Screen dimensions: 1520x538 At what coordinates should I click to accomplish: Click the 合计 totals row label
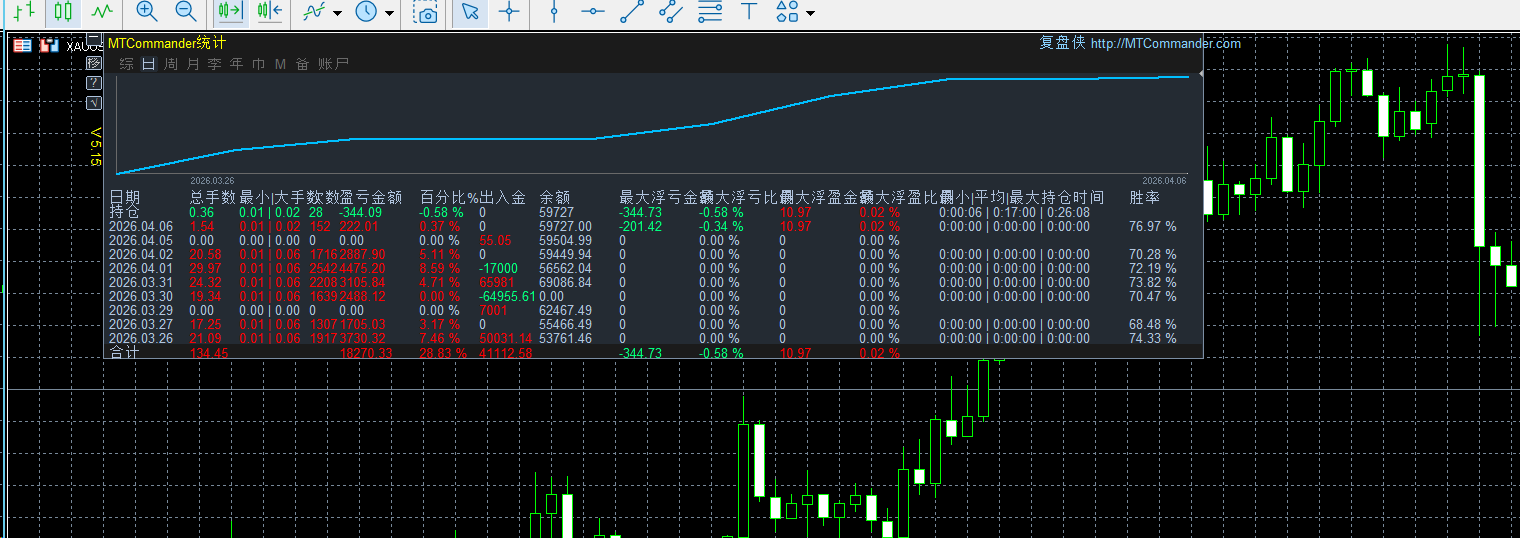(125, 353)
